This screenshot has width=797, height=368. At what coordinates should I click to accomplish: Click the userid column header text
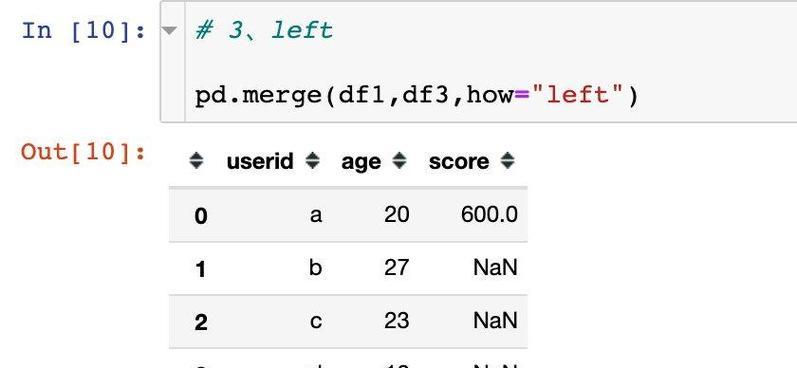click(260, 162)
